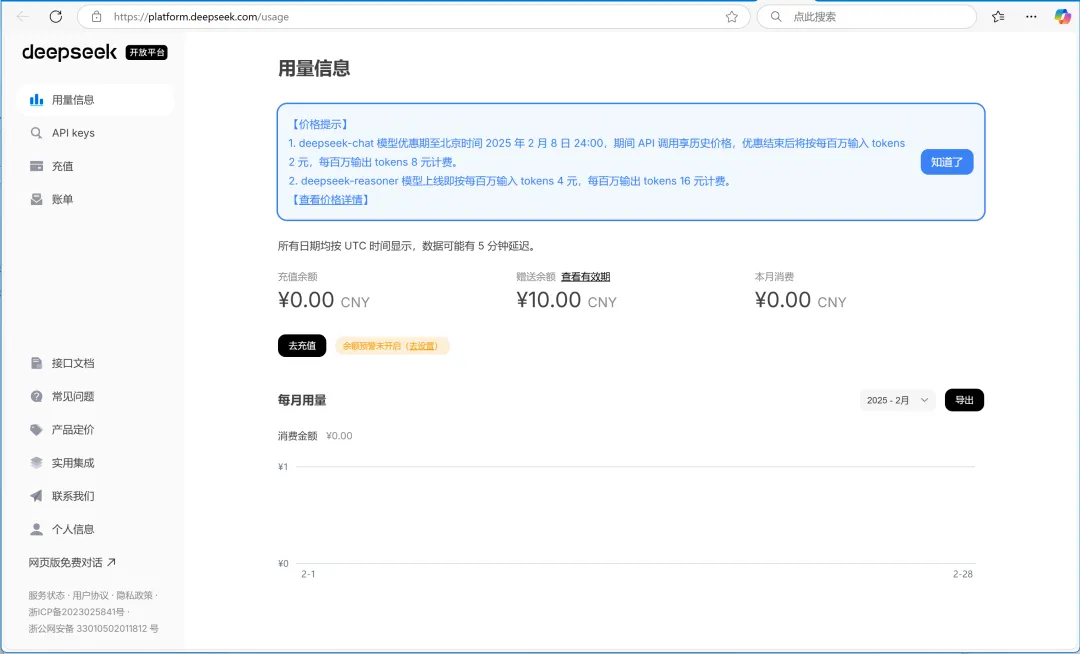
Task: Click the padlock site info icon
Action: point(96,17)
